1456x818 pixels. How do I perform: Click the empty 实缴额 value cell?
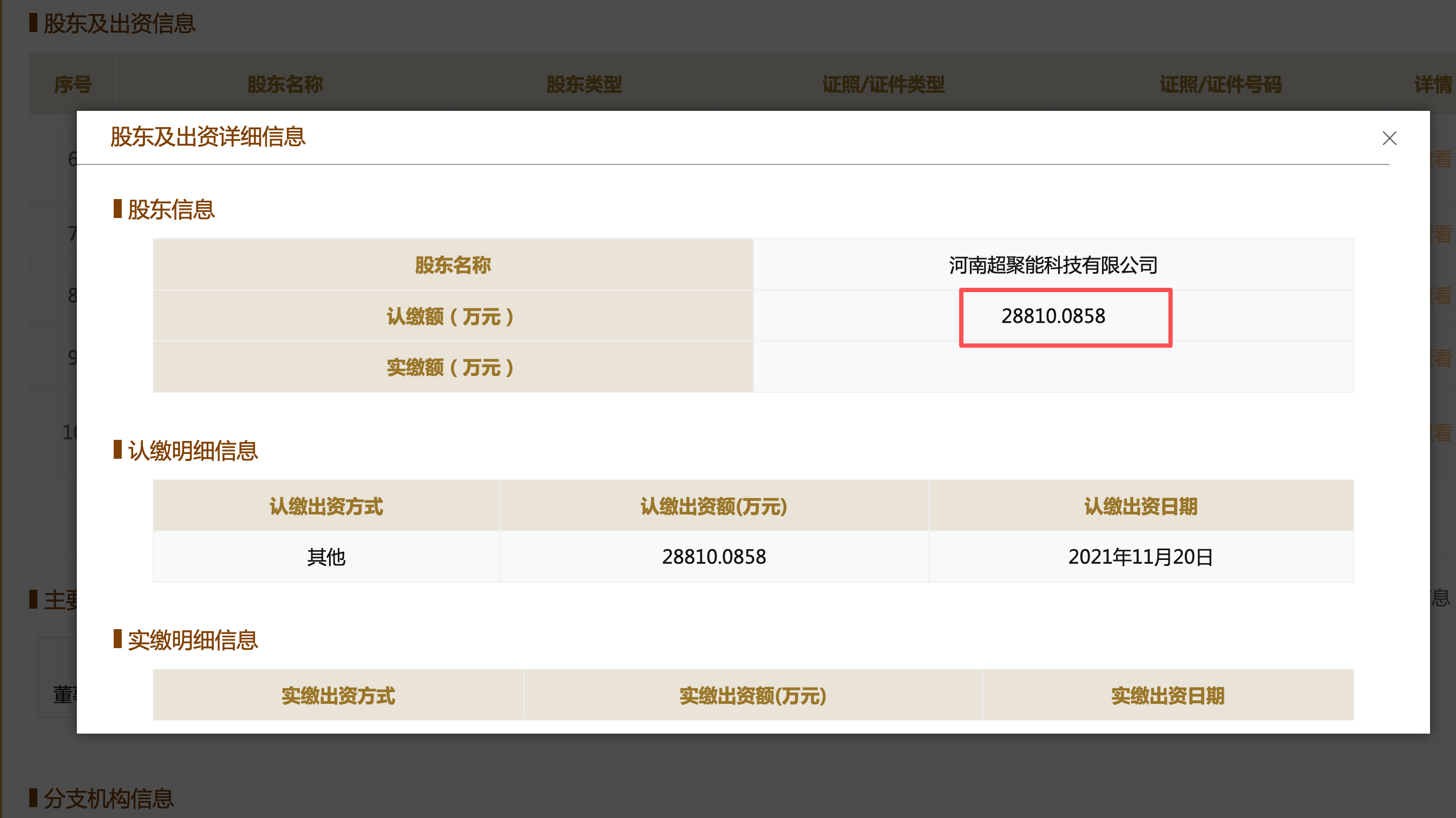[1052, 367]
